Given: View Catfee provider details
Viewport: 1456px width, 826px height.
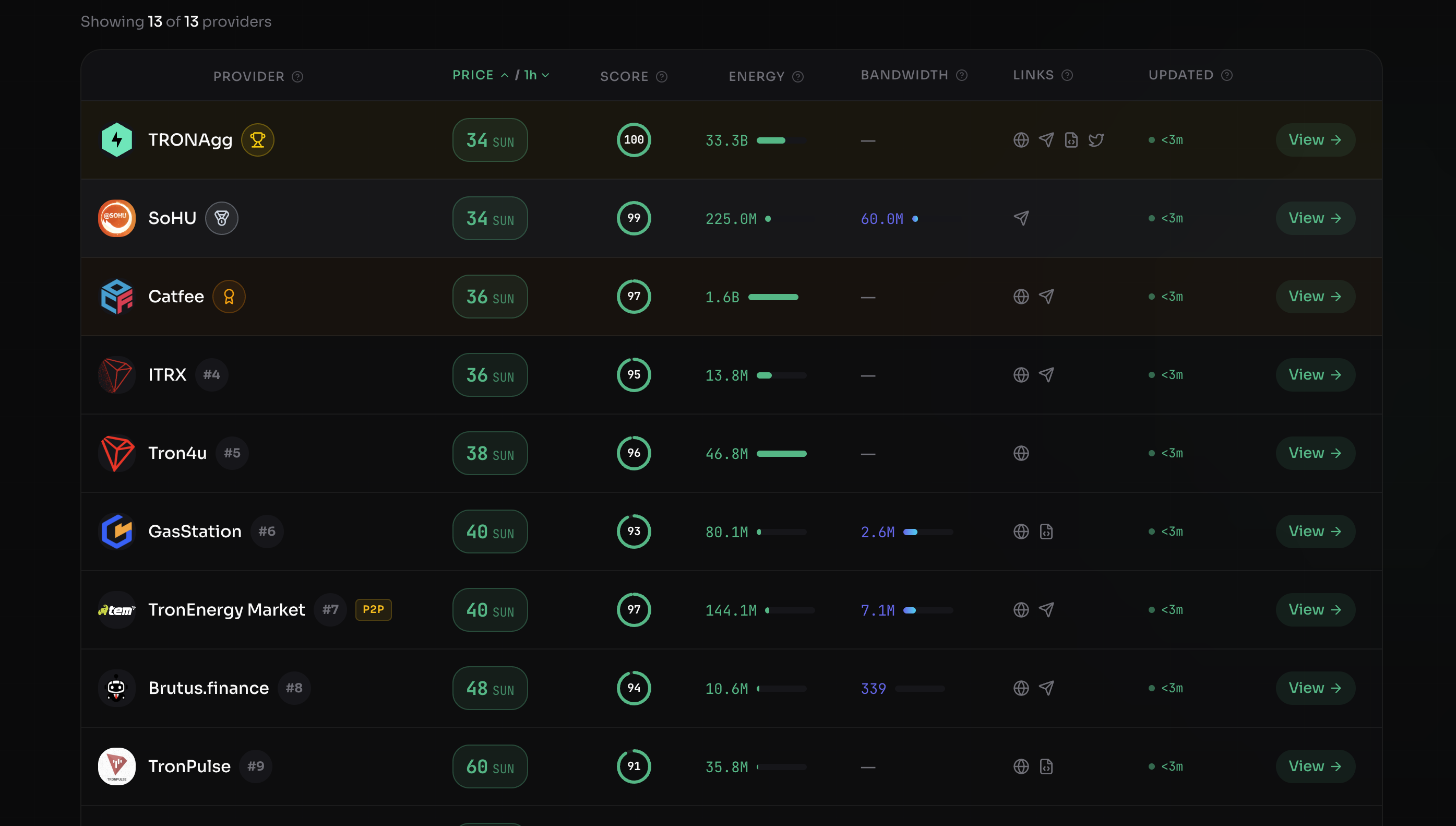Looking at the screenshot, I should (1316, 296).
